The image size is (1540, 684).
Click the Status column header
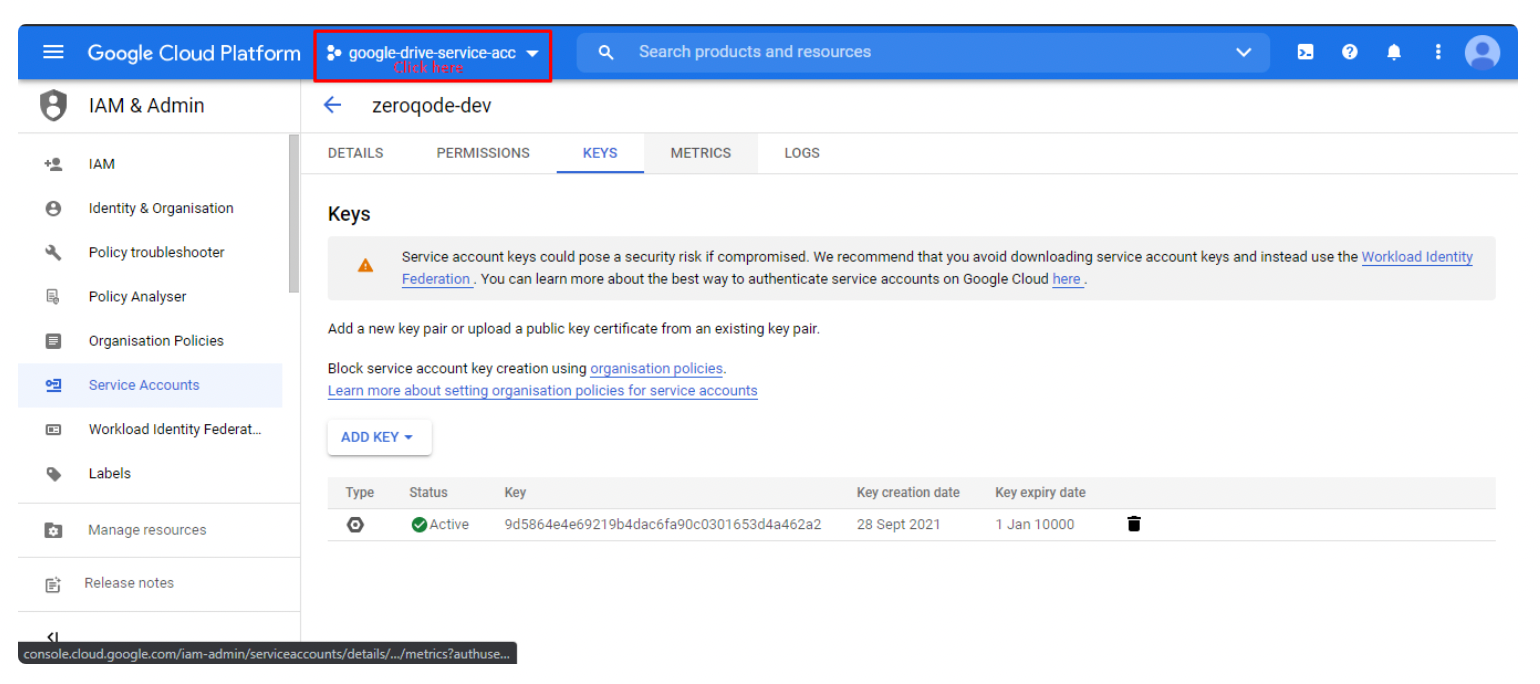point(428,493)
